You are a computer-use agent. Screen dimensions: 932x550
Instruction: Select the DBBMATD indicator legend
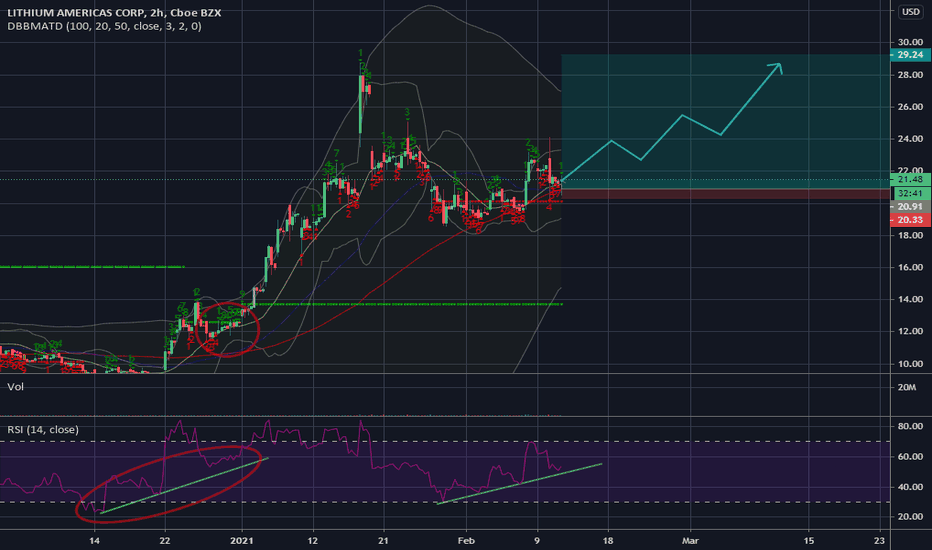(104, 26)
